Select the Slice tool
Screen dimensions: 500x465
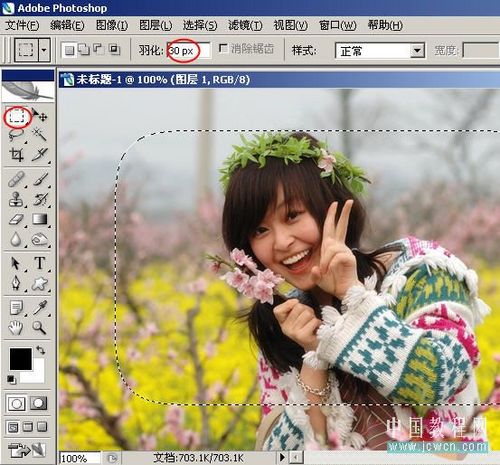[x=40, y=154]
